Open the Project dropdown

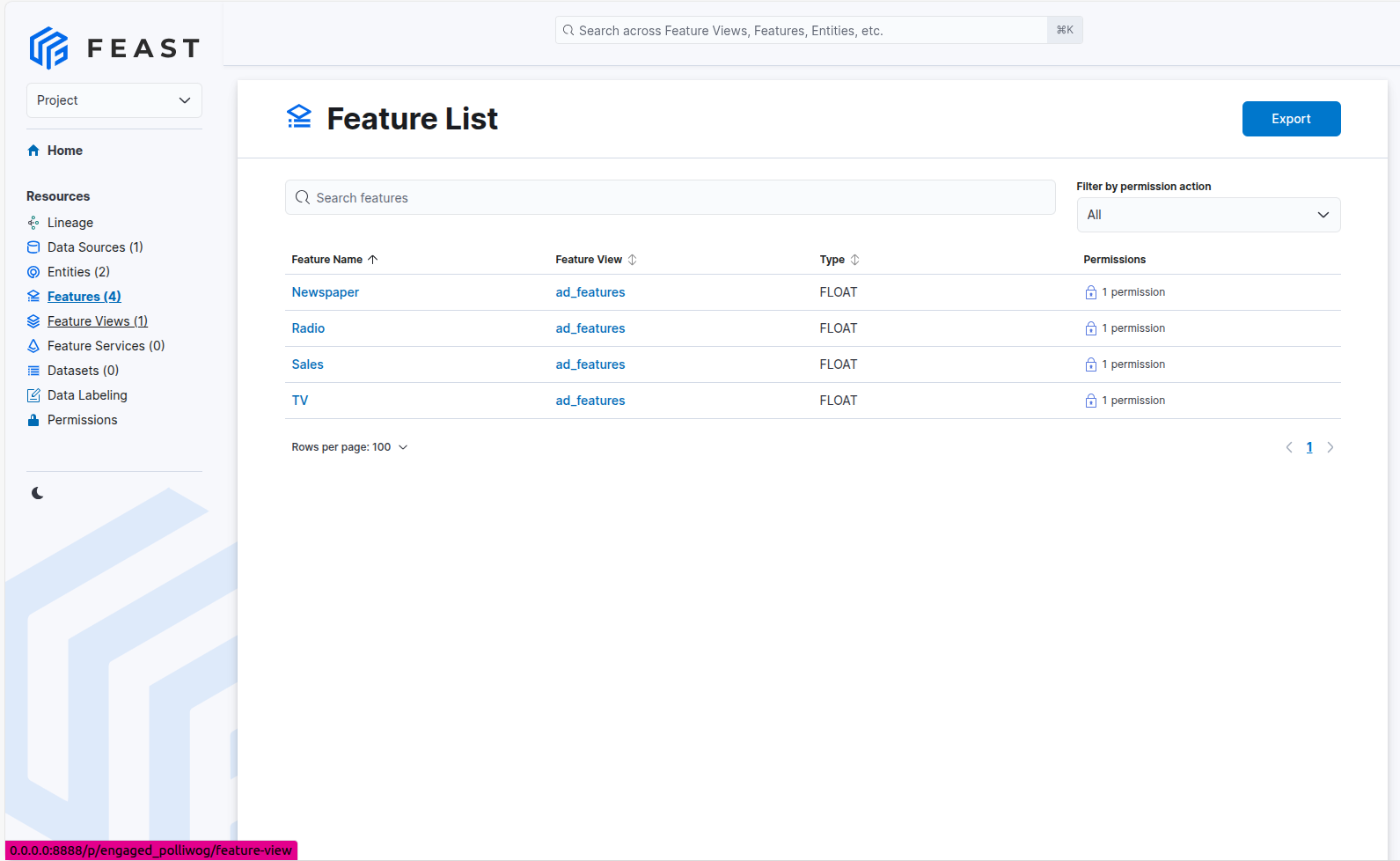click(114, 100)
